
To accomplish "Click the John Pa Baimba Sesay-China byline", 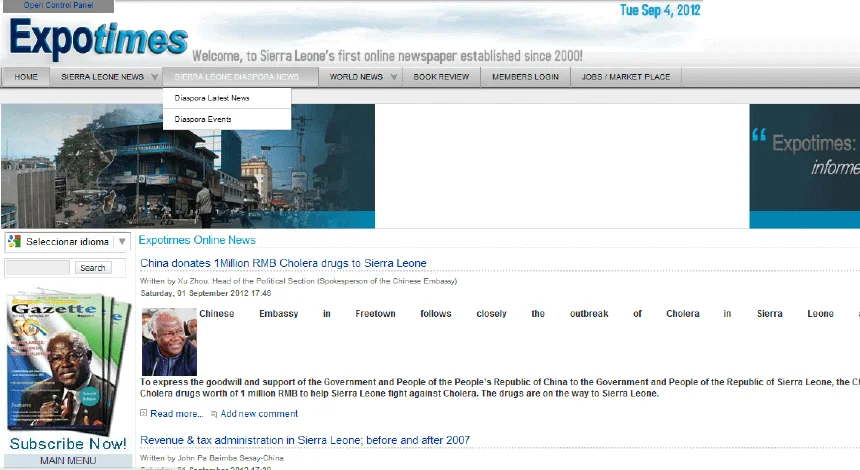I will point(212,458).
